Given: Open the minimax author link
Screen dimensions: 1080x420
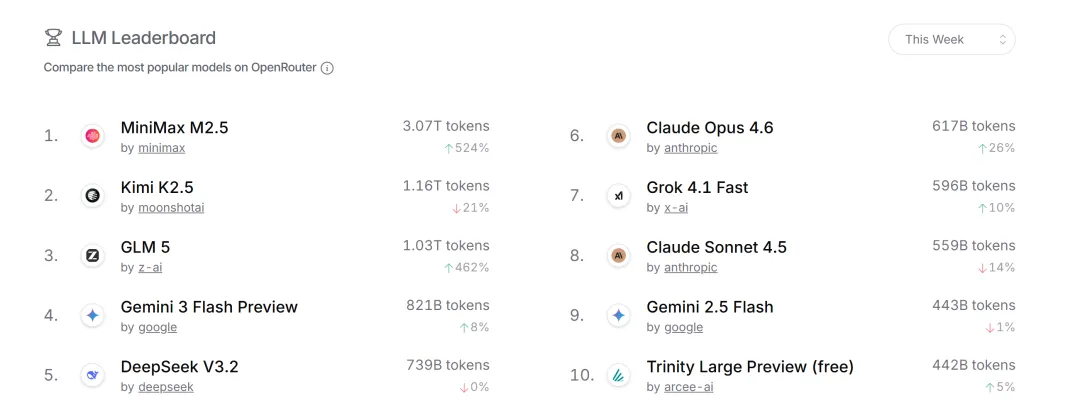Looking at the screenshot, I should (x=160, y=148).
